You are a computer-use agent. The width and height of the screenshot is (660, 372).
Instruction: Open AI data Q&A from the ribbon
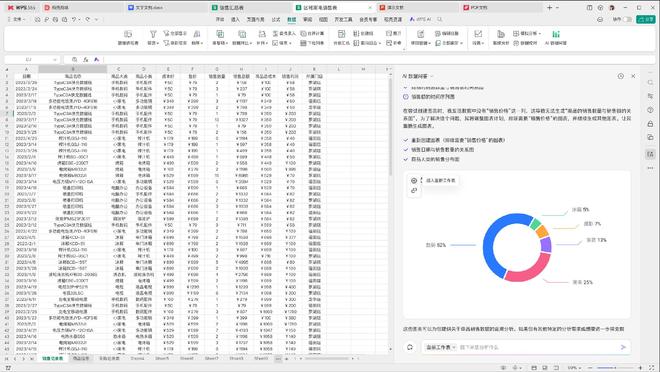click(x=556, y=37)
